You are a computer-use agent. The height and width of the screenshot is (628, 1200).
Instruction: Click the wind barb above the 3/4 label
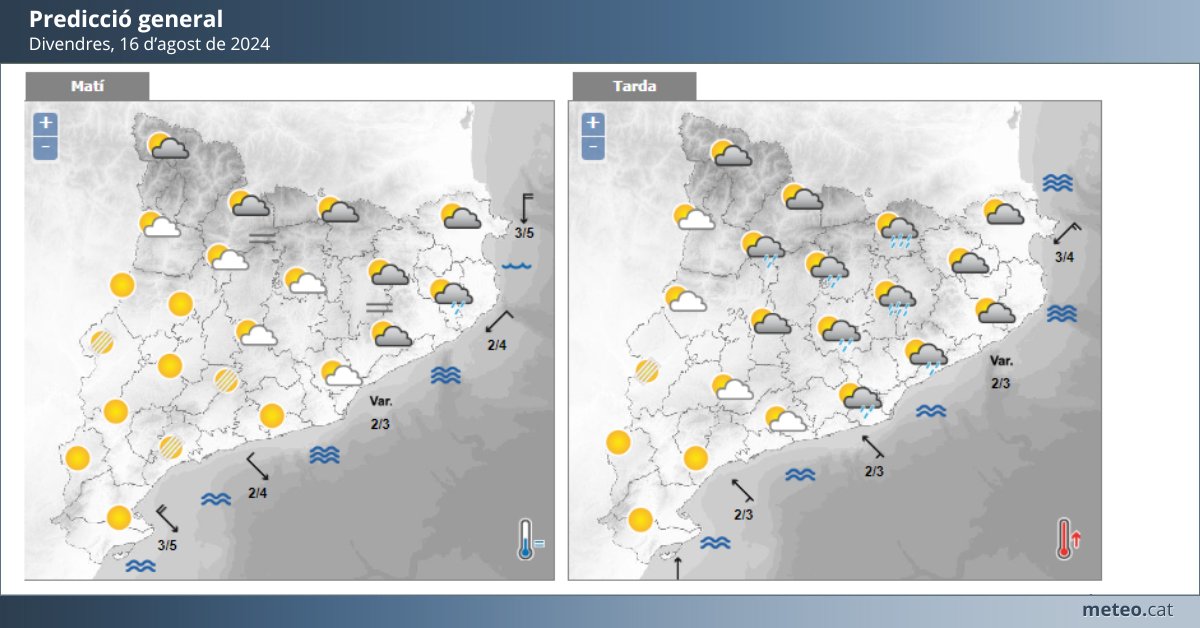point(1068,232)
